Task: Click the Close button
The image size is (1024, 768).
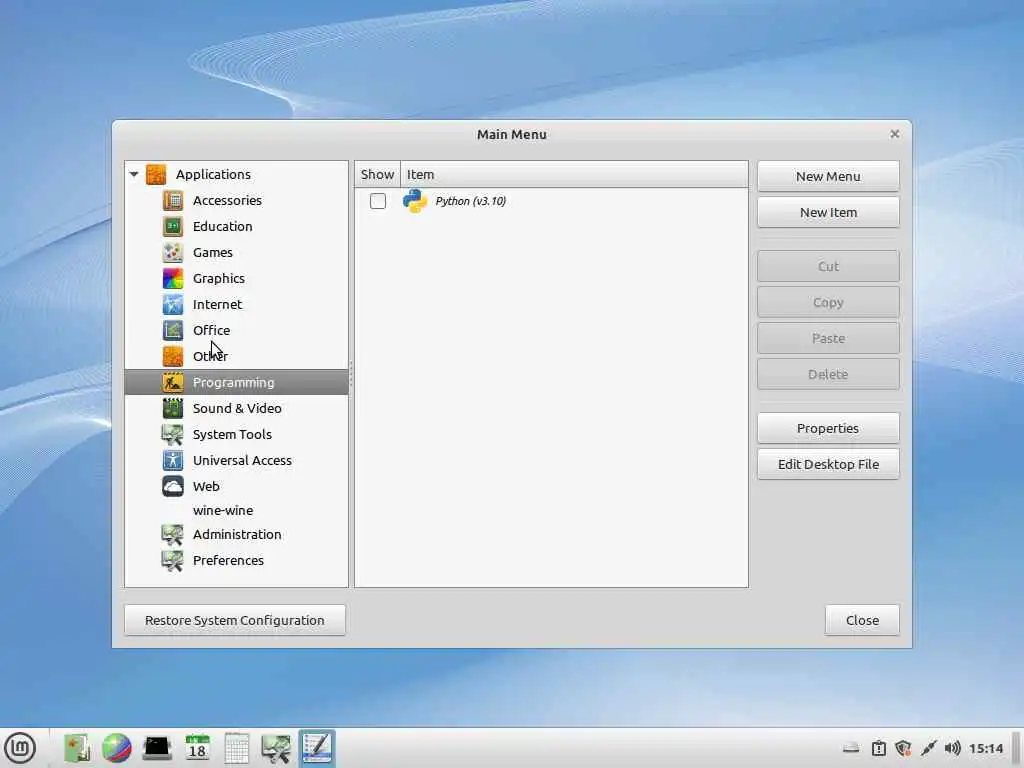Action: (x=862, y=620)
